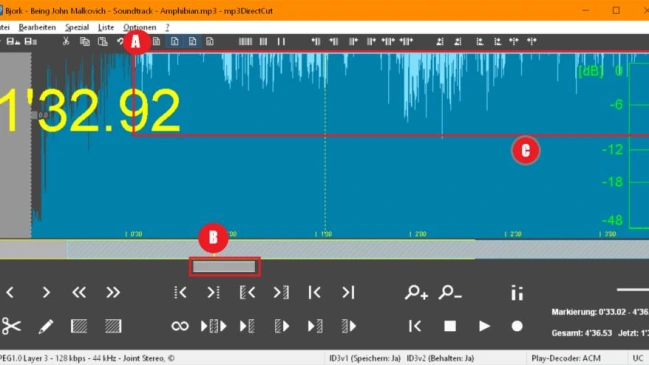Step forward with the single right chevron

(x=46, y=293)
